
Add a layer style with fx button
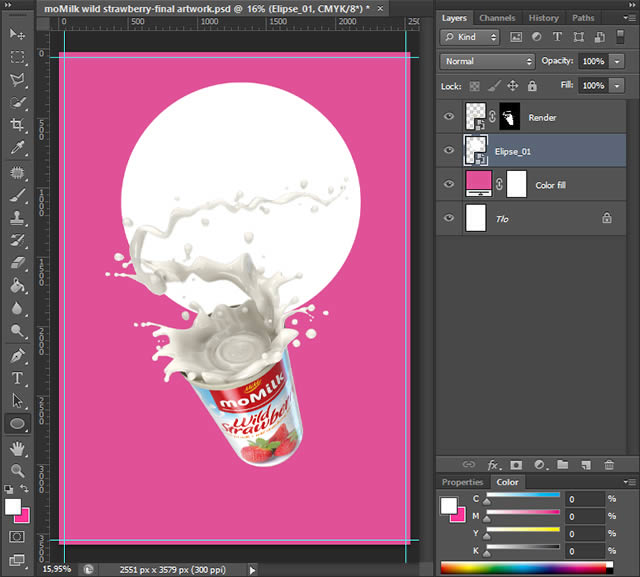(494, 465)
